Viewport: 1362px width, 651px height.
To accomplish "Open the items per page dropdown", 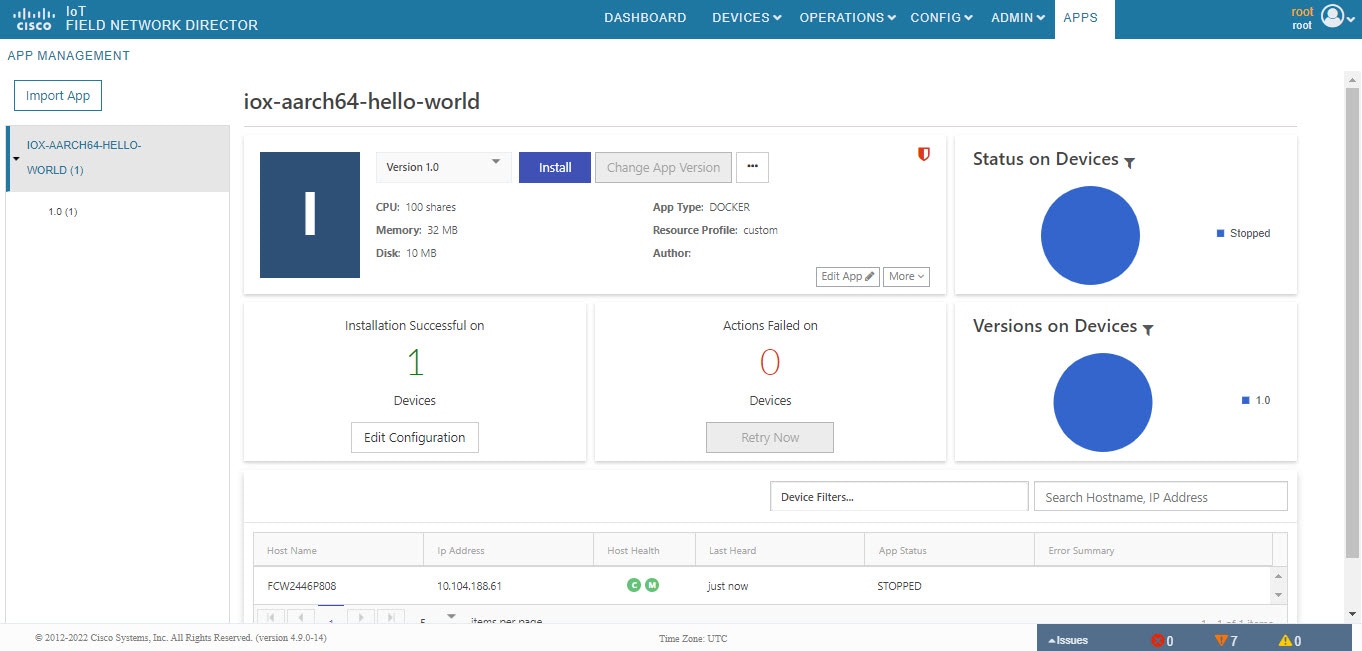I will 451,617.
